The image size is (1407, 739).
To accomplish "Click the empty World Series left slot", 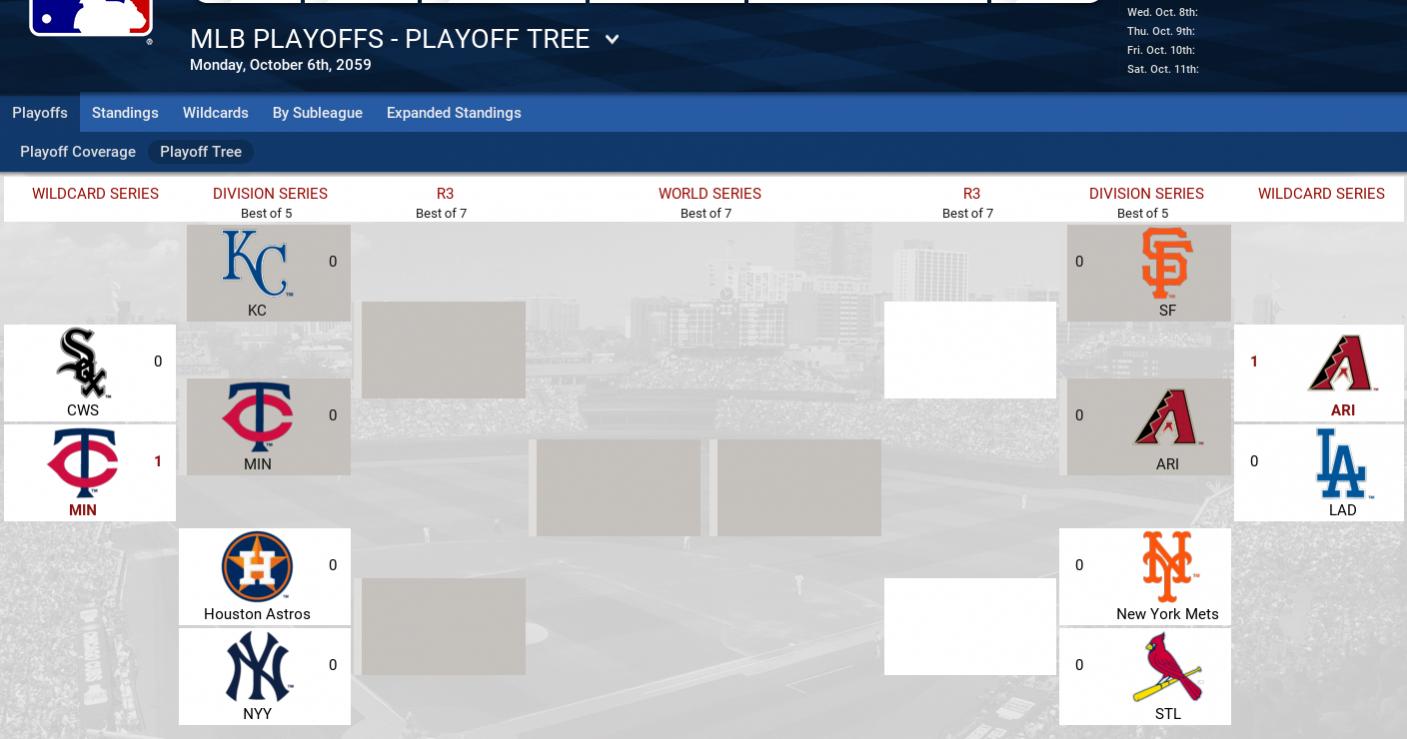I will pyautogui.click(x=618, y=487).
